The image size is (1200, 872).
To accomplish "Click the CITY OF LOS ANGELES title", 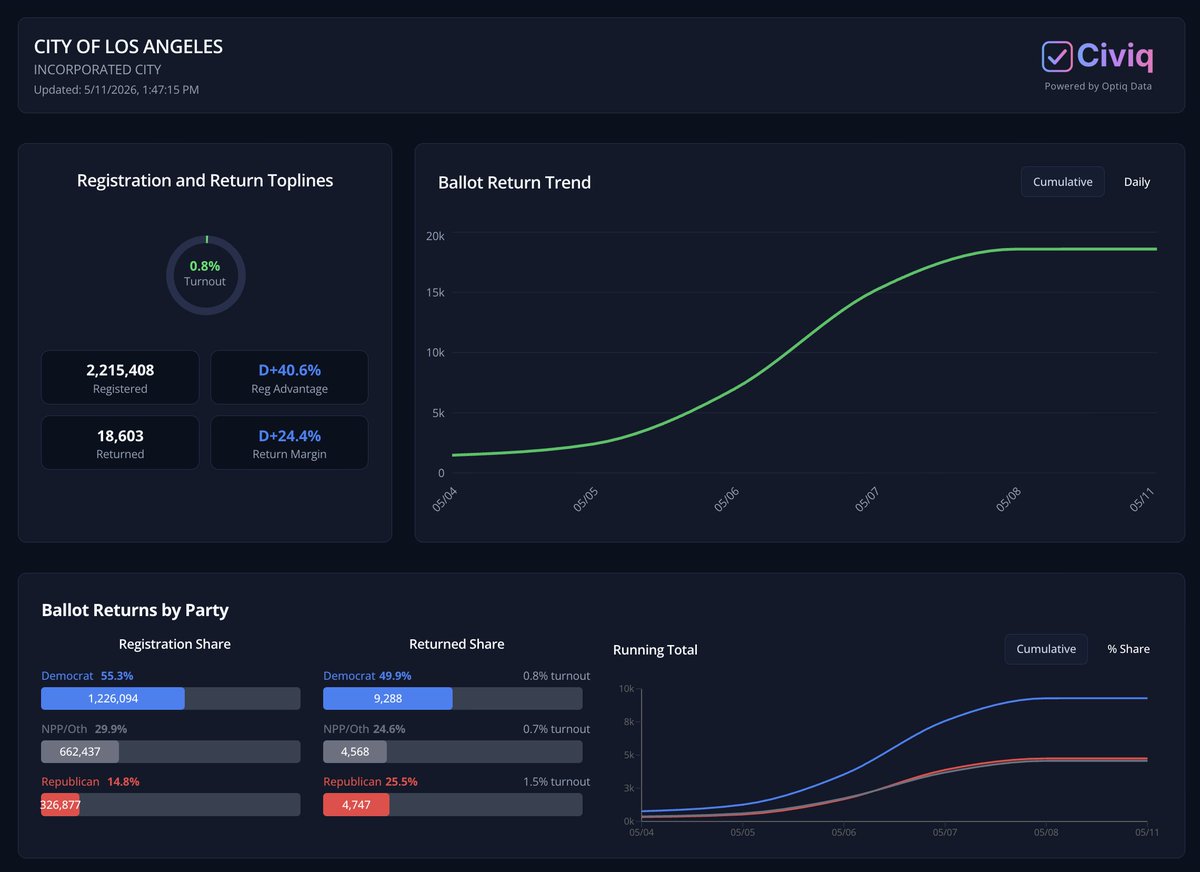I will tap(128, 47).
